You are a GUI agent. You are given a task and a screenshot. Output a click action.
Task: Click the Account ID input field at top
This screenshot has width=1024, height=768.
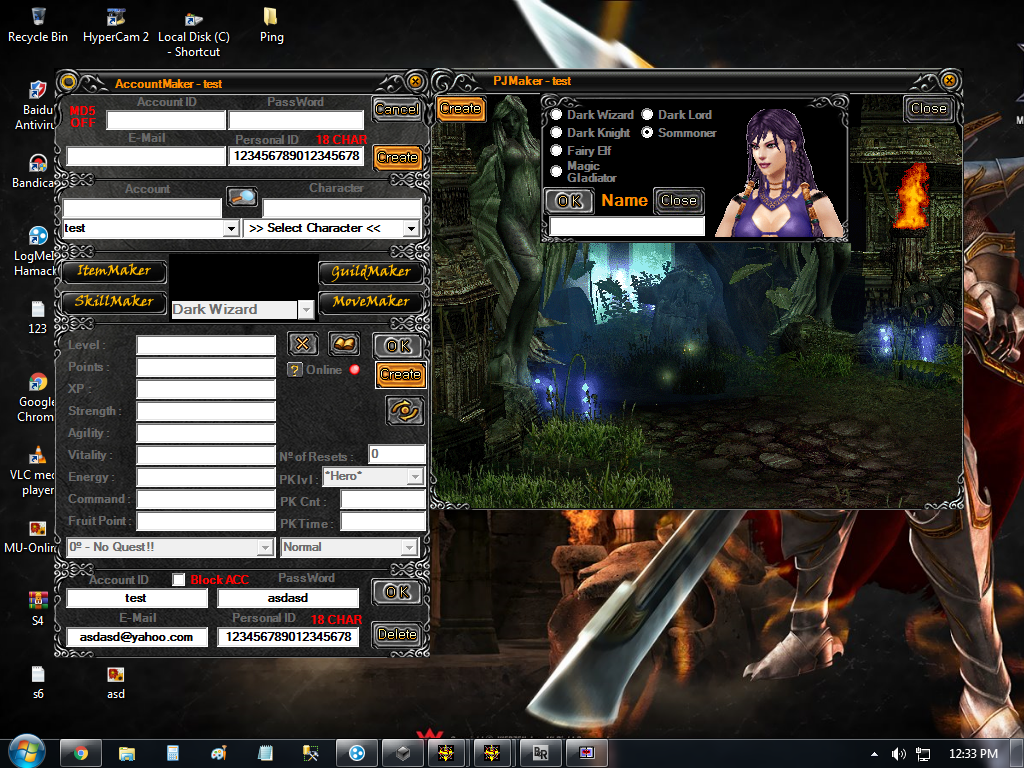(166, 120)
